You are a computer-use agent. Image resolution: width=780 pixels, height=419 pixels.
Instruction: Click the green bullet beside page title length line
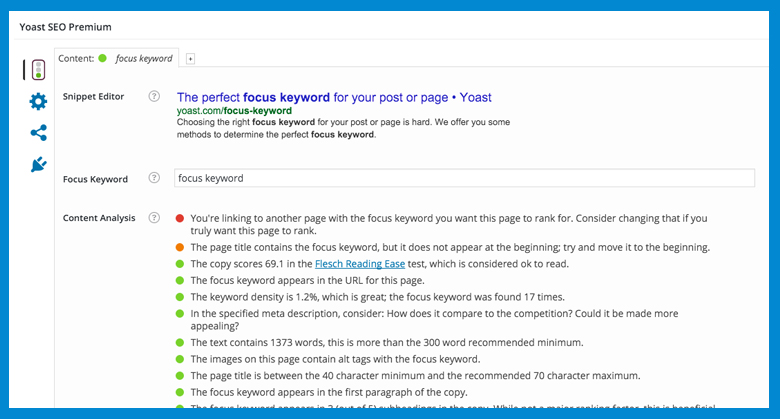pos(180,376)
